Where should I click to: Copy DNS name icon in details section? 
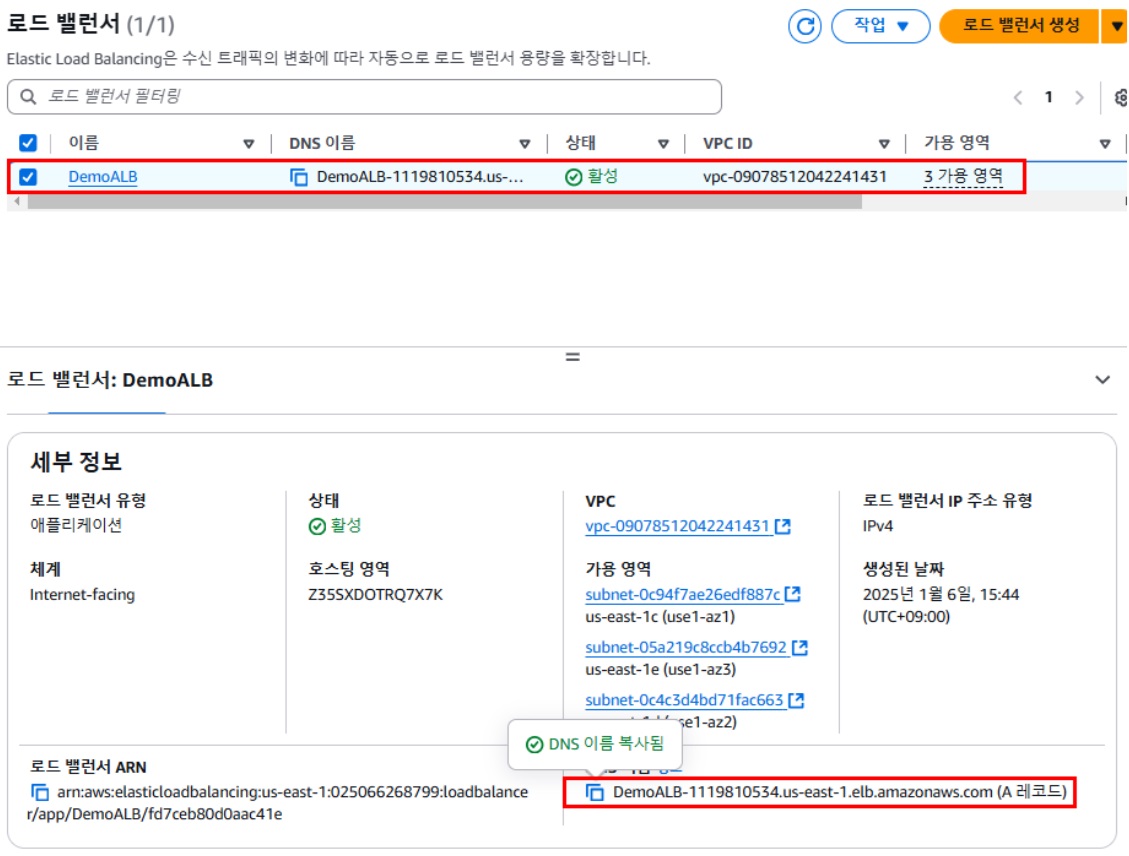(x=595, y=792)
